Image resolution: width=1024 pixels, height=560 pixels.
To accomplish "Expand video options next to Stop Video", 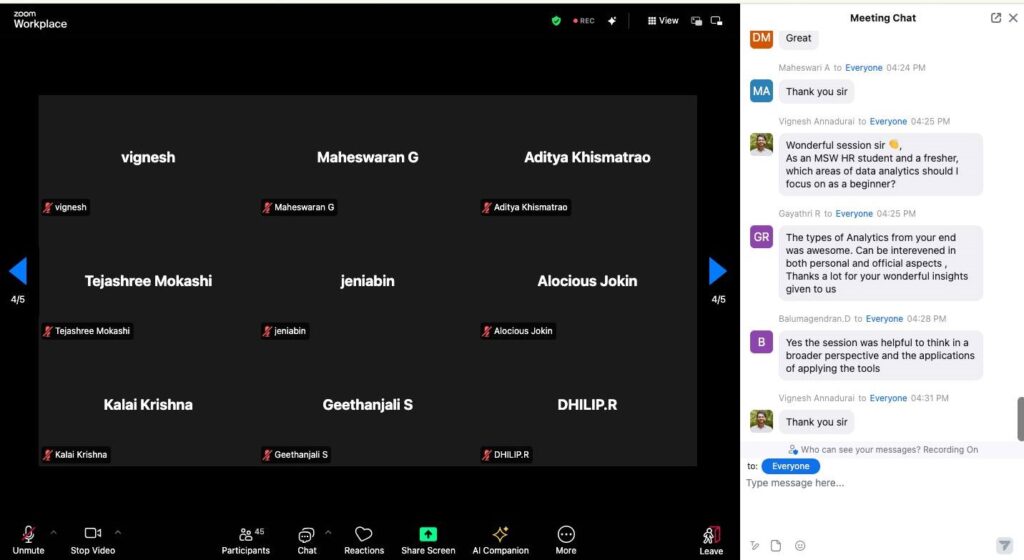I will coord(118,532).
